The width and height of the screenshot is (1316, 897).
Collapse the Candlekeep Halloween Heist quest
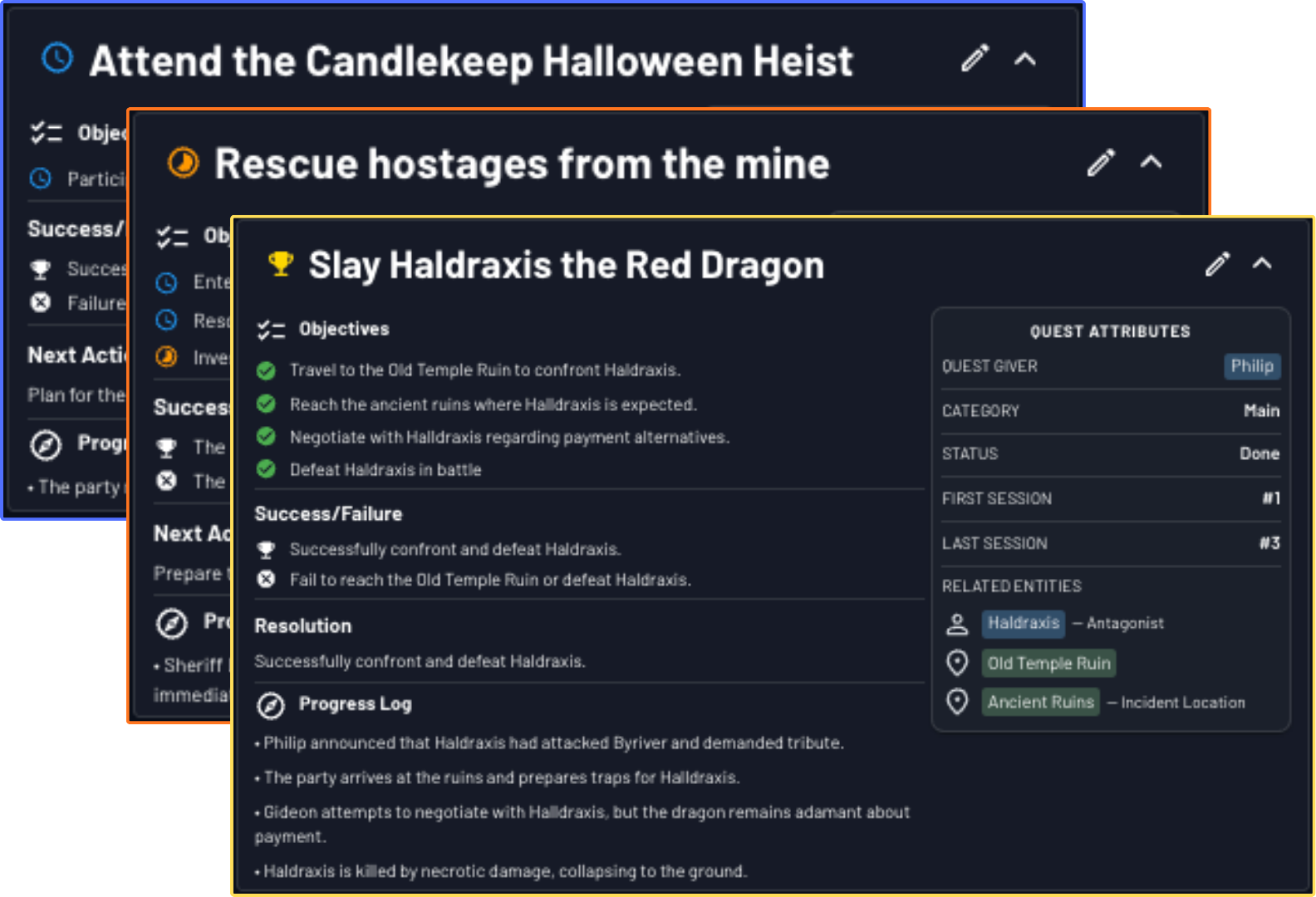[1025, 59]
